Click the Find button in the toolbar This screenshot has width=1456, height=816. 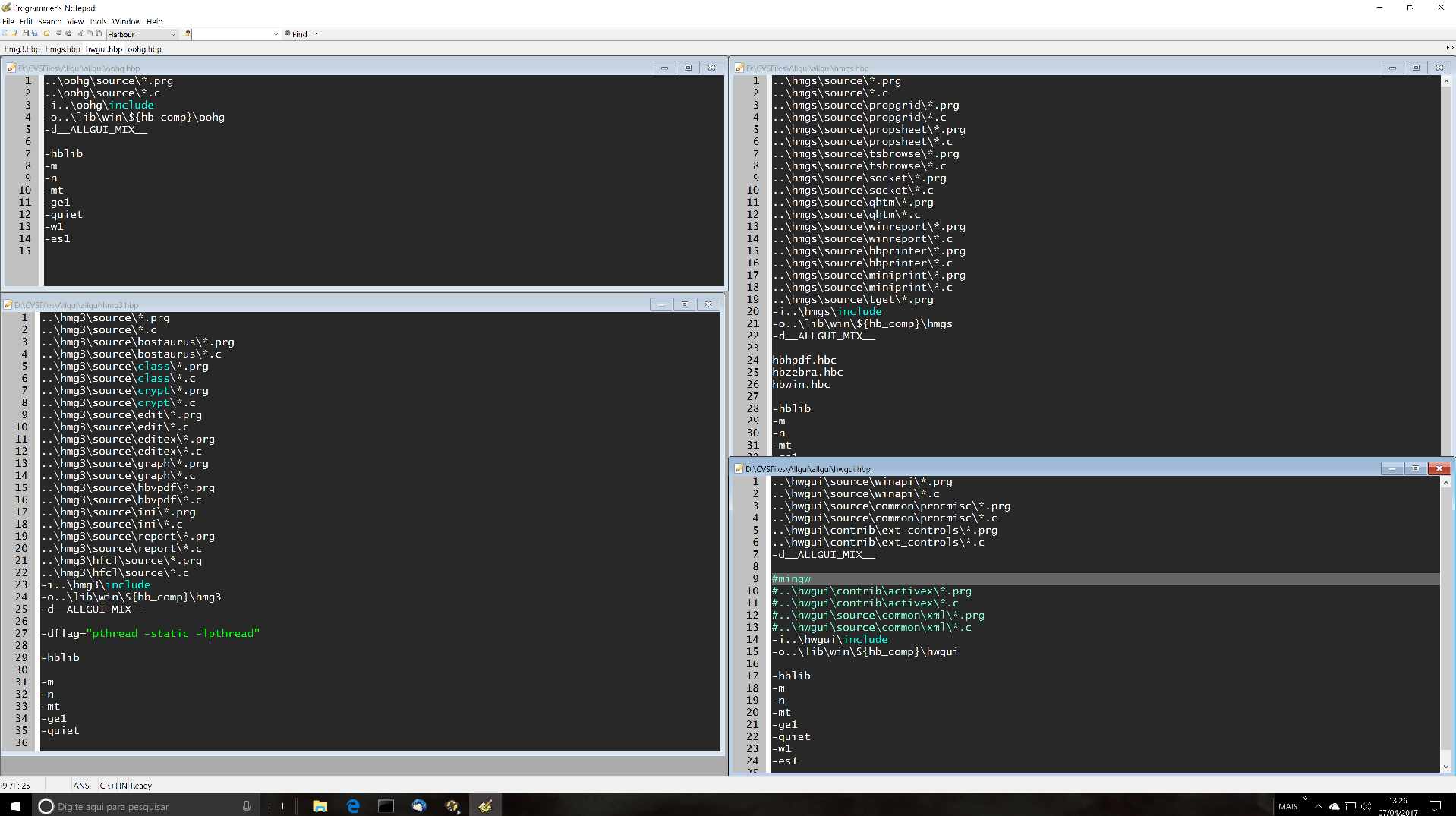pyautogui.click(x=297, y=34)
